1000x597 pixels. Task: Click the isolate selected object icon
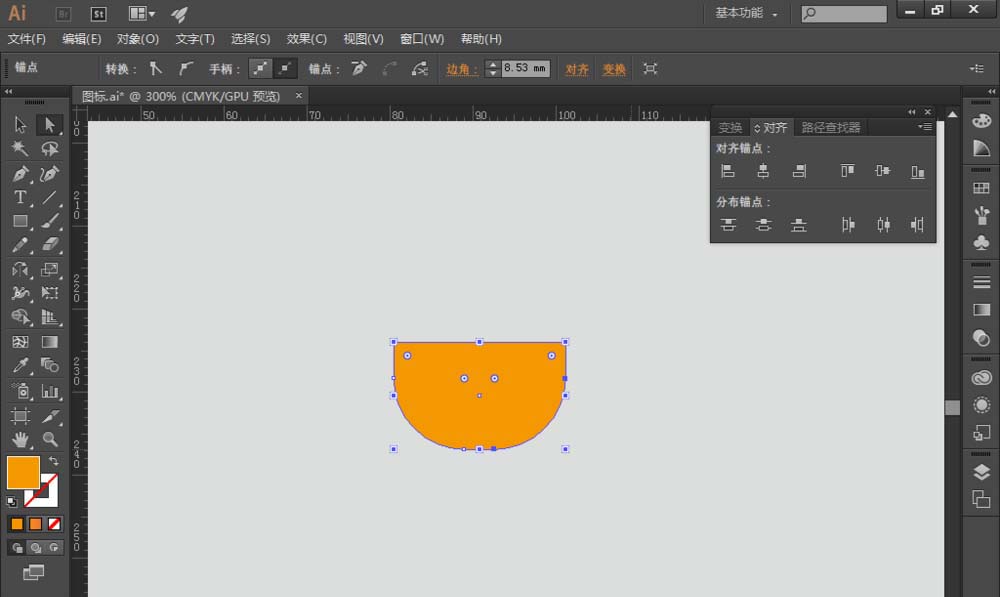click(x=650, y=68)
